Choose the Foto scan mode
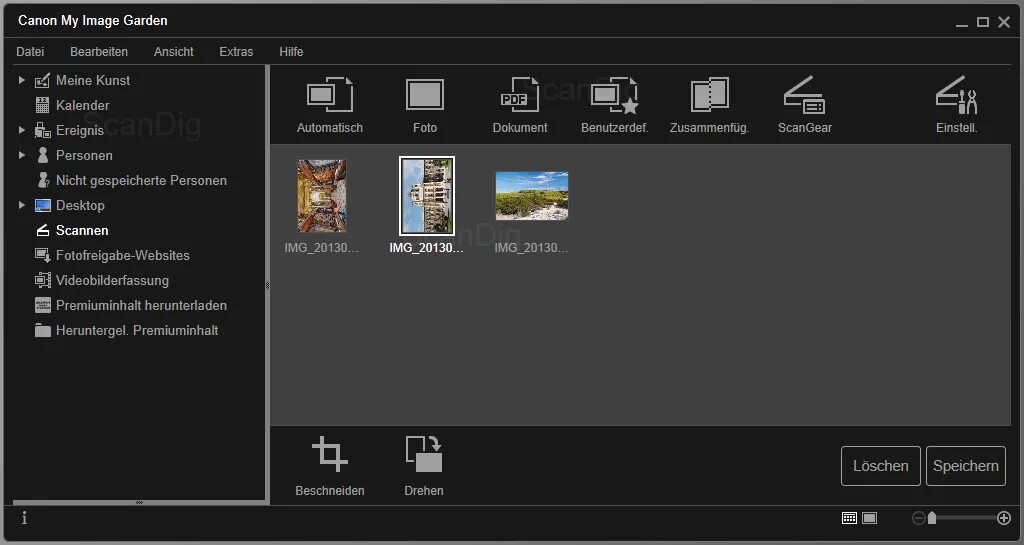The height and width of the screenshot is (545, 1024). point(424,104)
